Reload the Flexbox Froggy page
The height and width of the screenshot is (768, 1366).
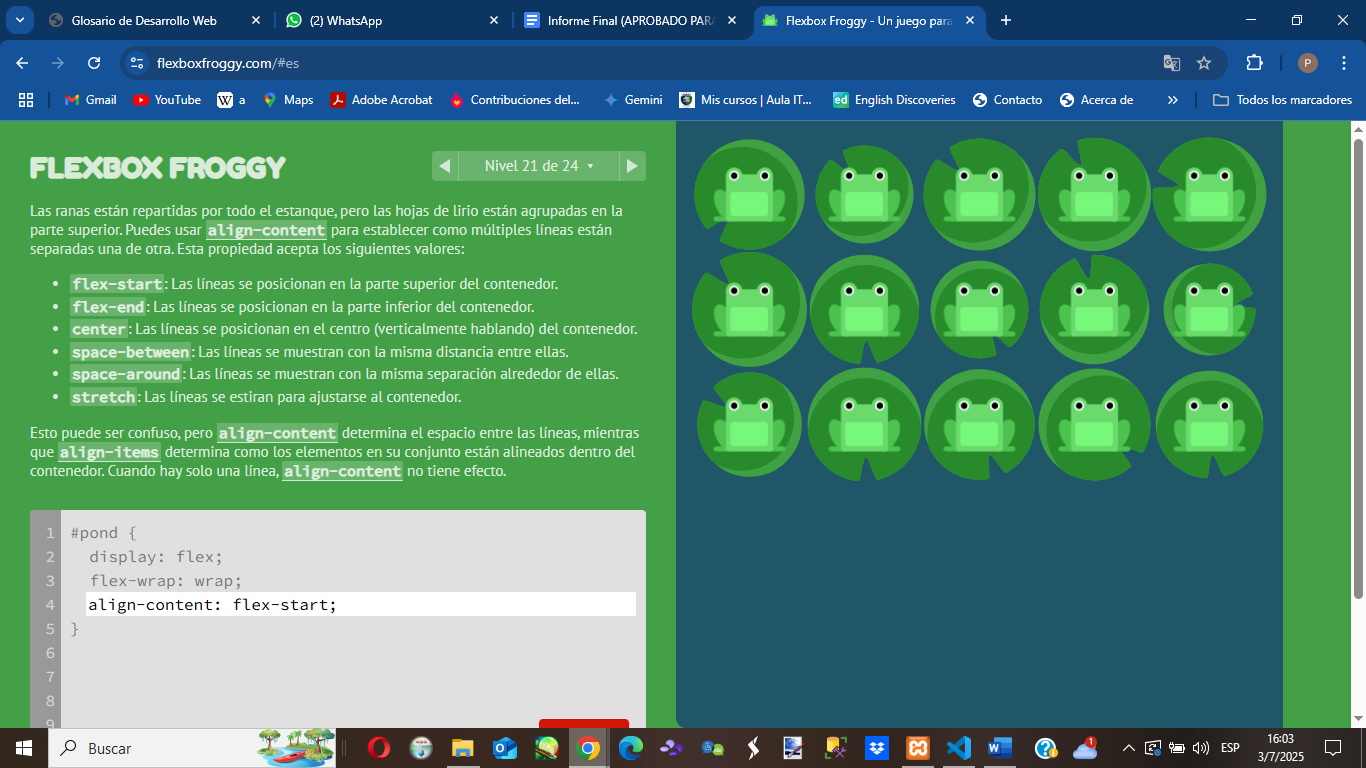pyautogui.click(x=94, y=63)
